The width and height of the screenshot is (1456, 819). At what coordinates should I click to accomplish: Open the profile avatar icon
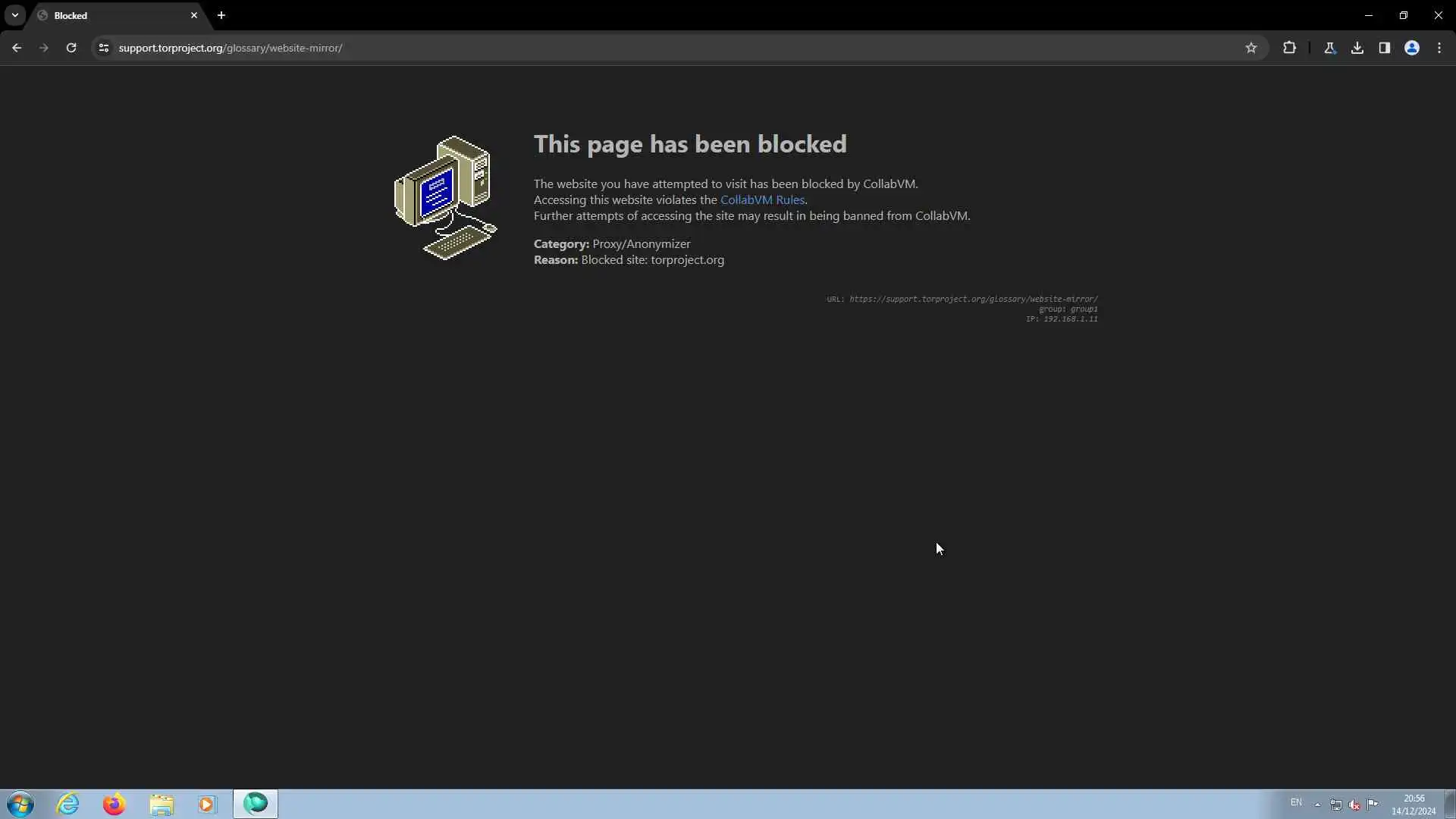point(1412,48)
